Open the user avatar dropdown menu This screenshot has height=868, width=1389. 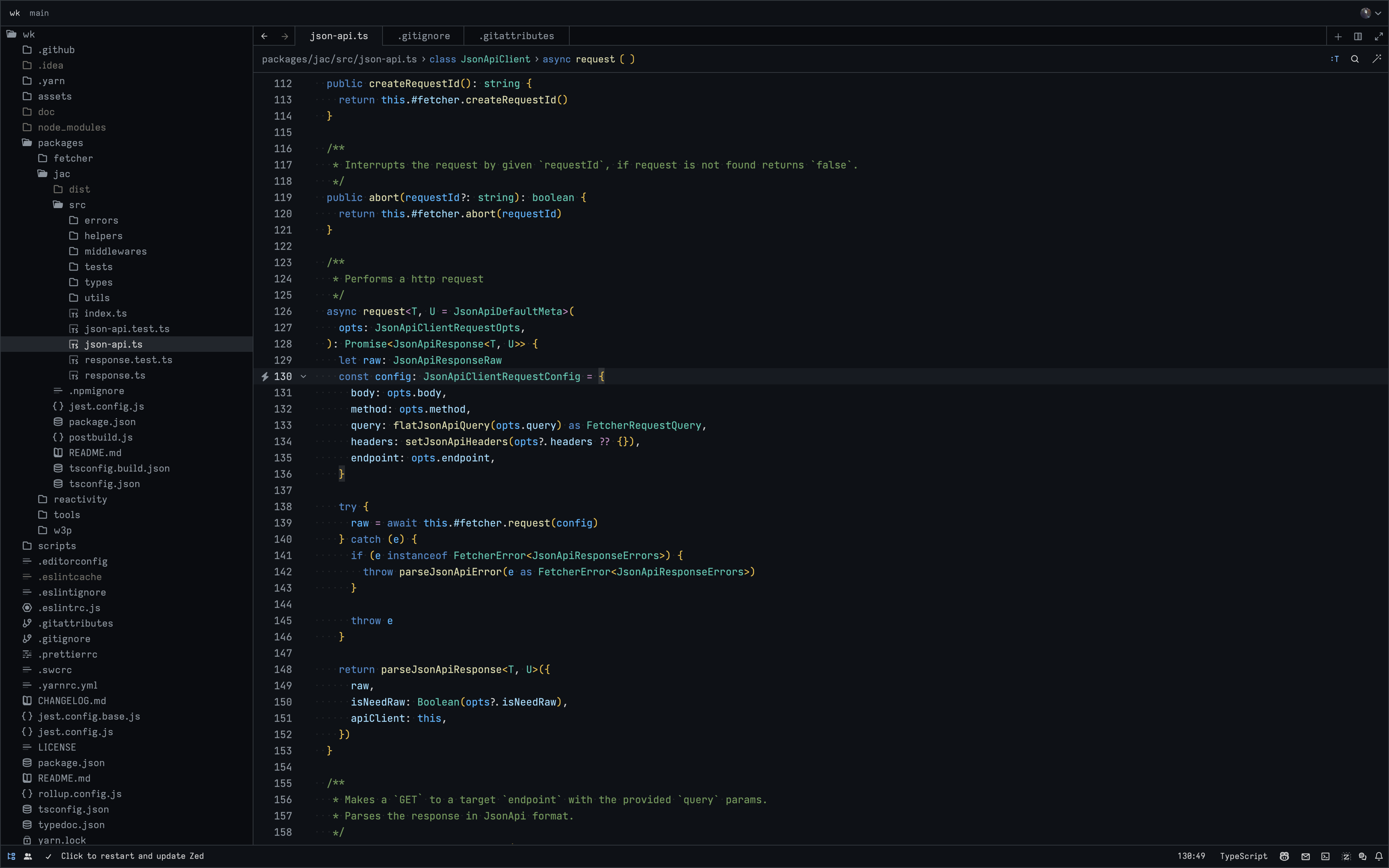click(x=1371, y=13)
